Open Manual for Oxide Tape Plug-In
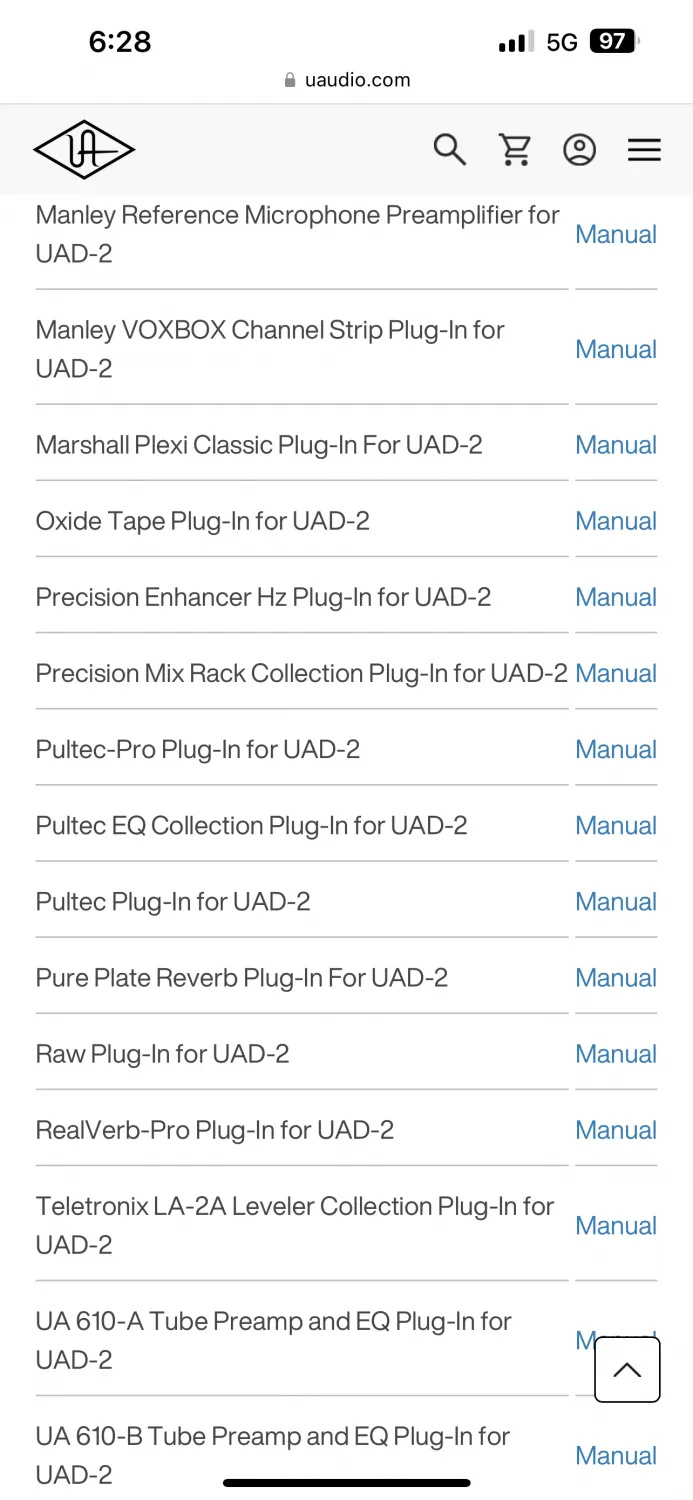The height and width of the screenshot is (1500, 693). 616,521
